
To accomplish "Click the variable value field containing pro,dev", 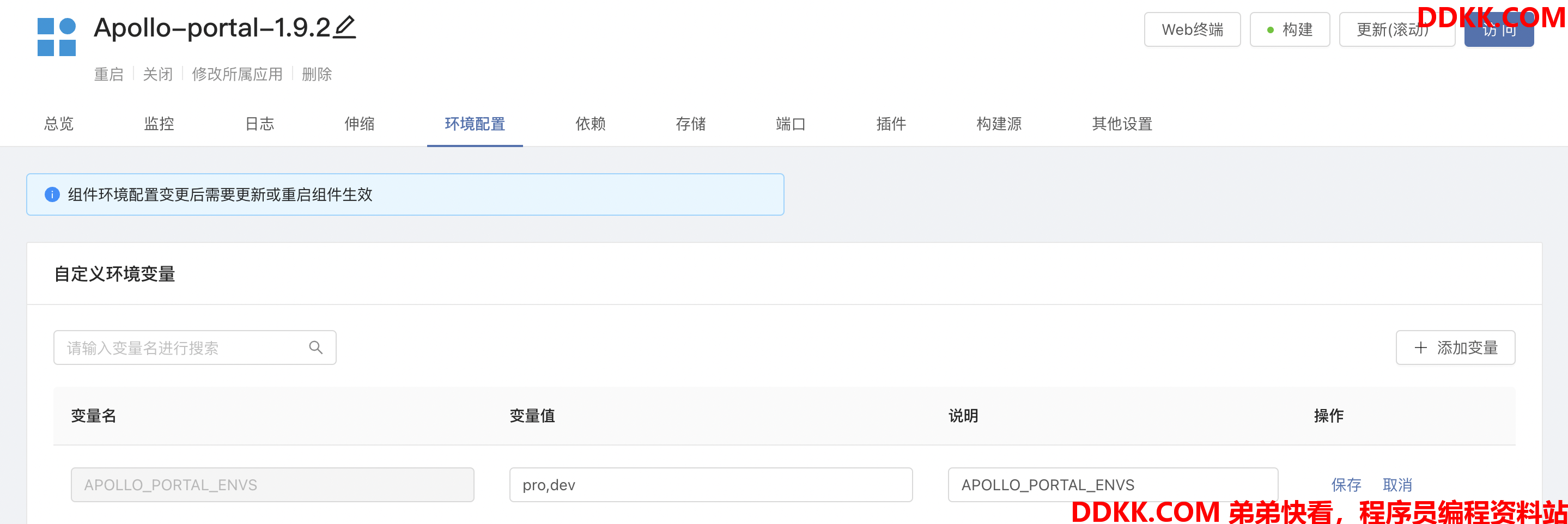I will (x=710, y=484).
